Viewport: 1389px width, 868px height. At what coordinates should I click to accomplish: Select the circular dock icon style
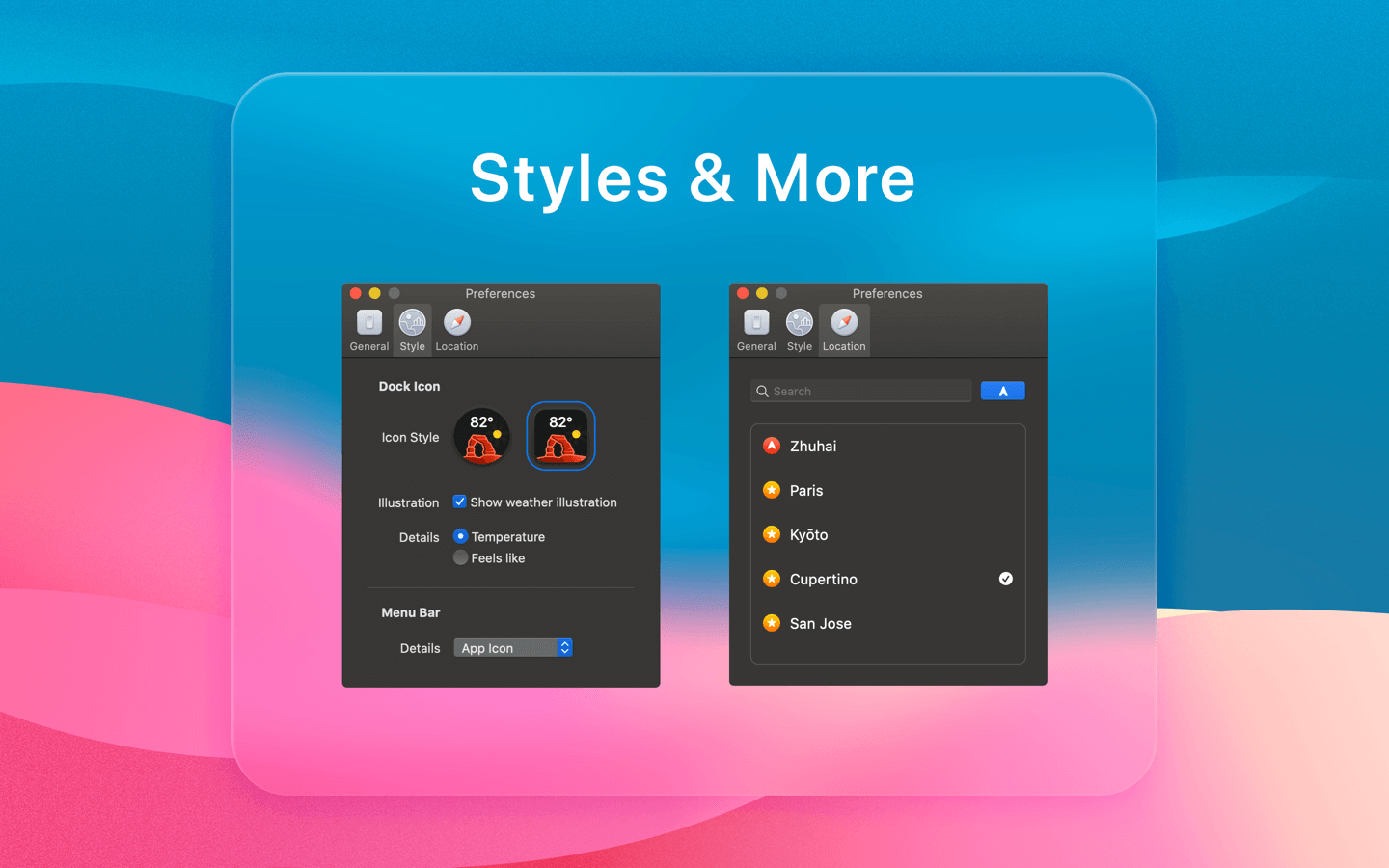click(481, 436)
